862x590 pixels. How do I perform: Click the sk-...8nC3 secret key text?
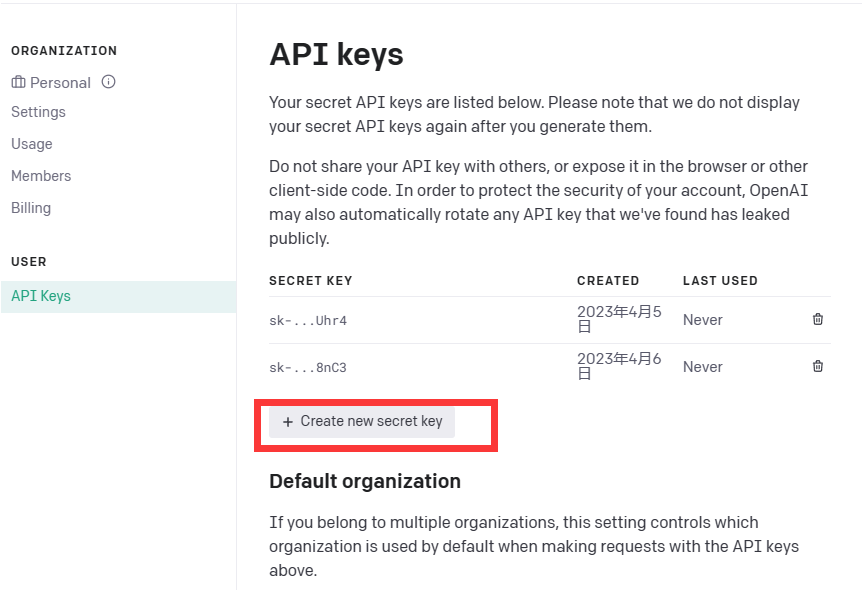tap(308, 368)
